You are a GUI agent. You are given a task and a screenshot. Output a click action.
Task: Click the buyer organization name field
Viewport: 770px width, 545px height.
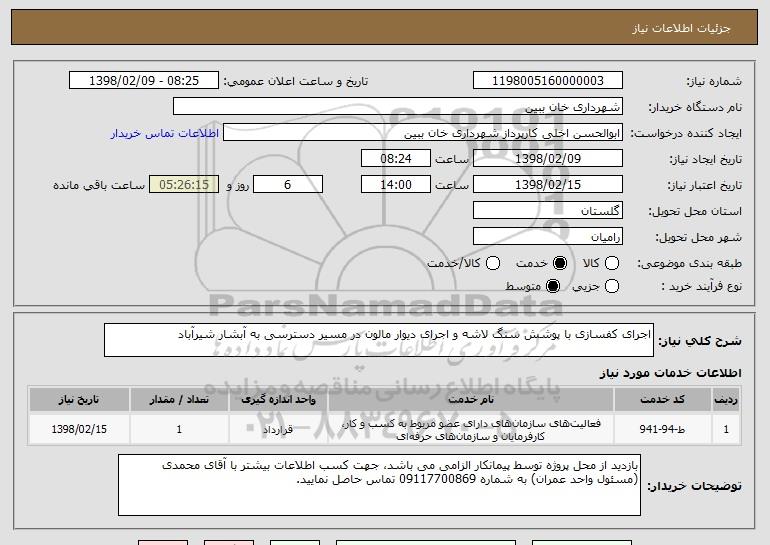[x=398, y=107]
